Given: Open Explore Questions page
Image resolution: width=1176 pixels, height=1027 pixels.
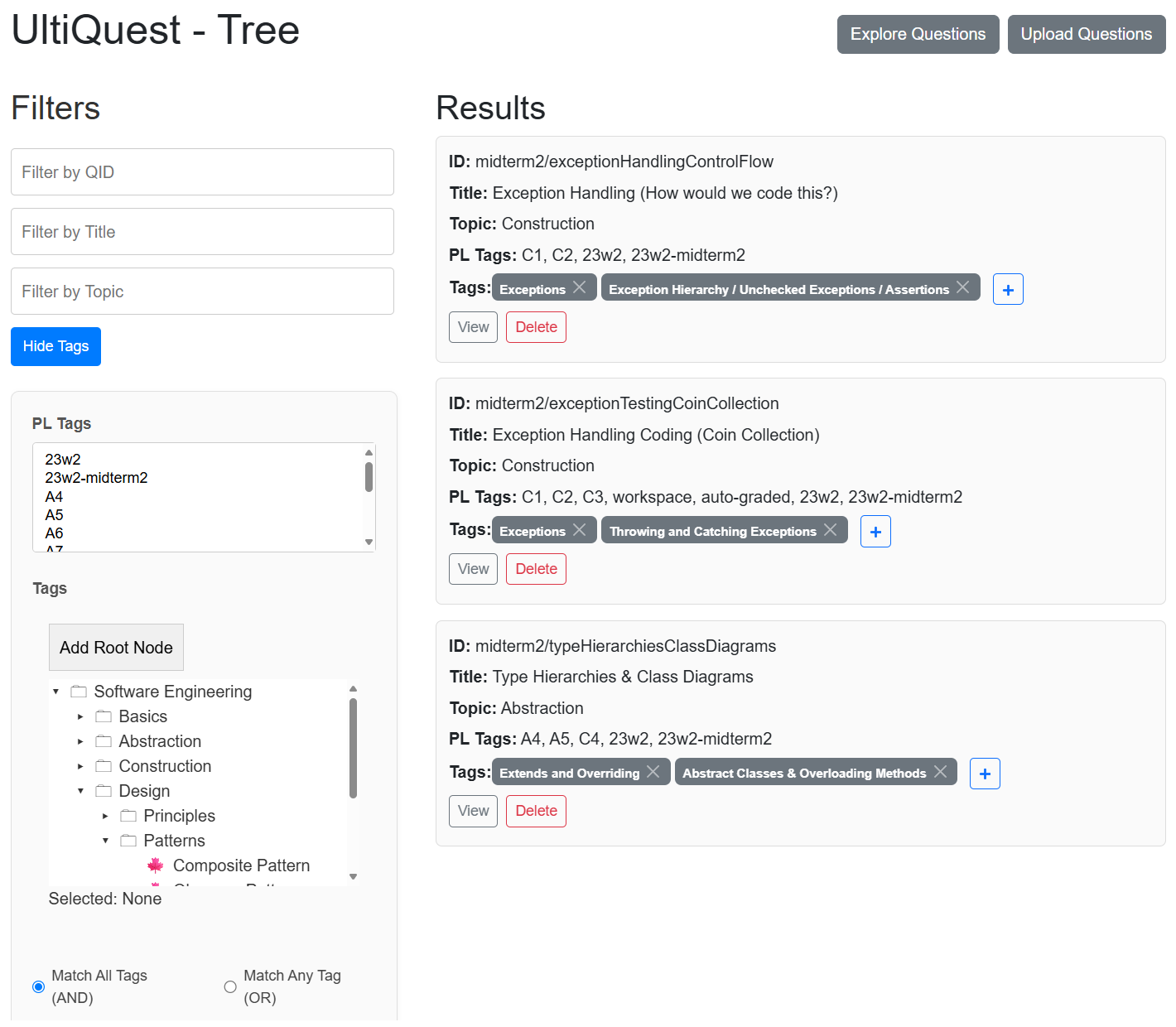Looking at the screenshot, I should click(x=918, y=34).
